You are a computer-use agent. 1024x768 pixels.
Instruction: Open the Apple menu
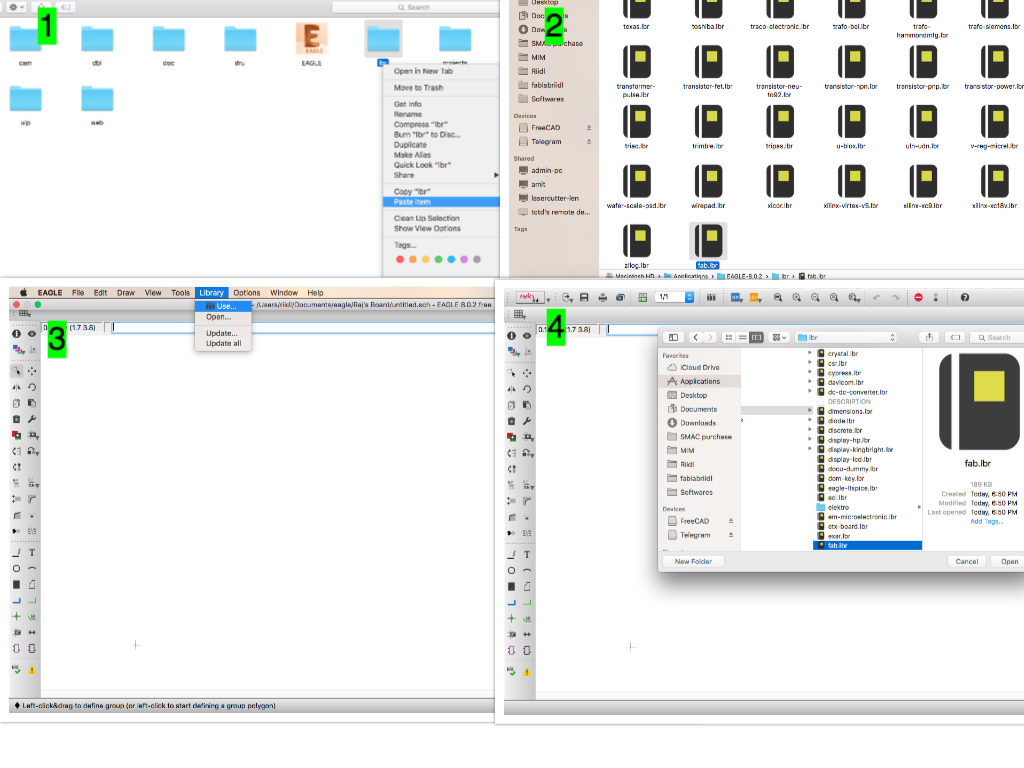[24, 293]
